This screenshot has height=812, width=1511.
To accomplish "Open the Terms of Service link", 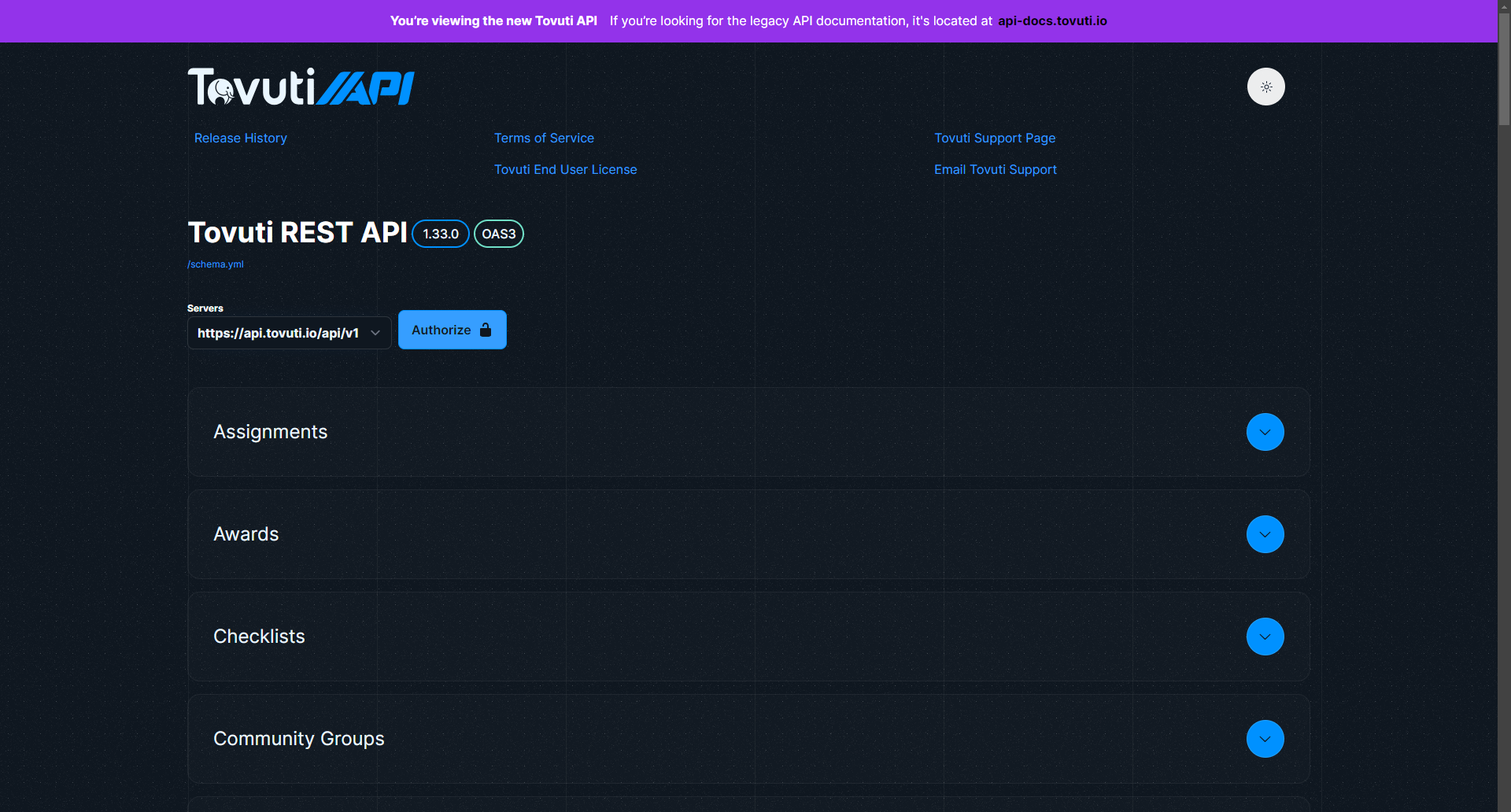I will [544, 138].
